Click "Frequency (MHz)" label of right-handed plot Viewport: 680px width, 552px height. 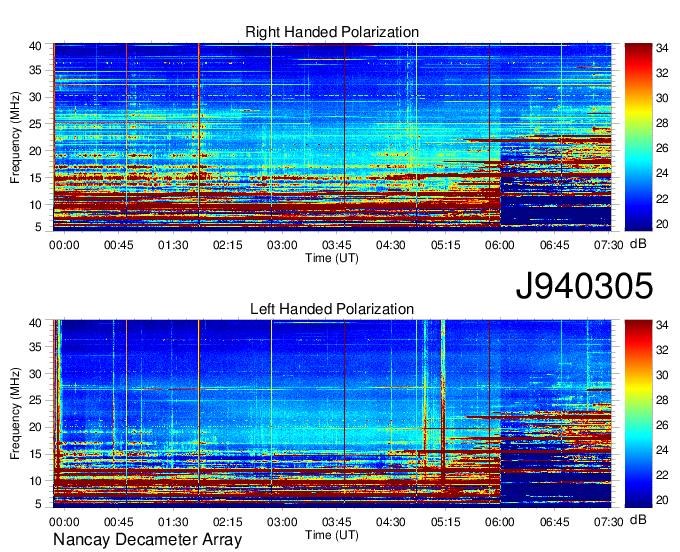15,137
